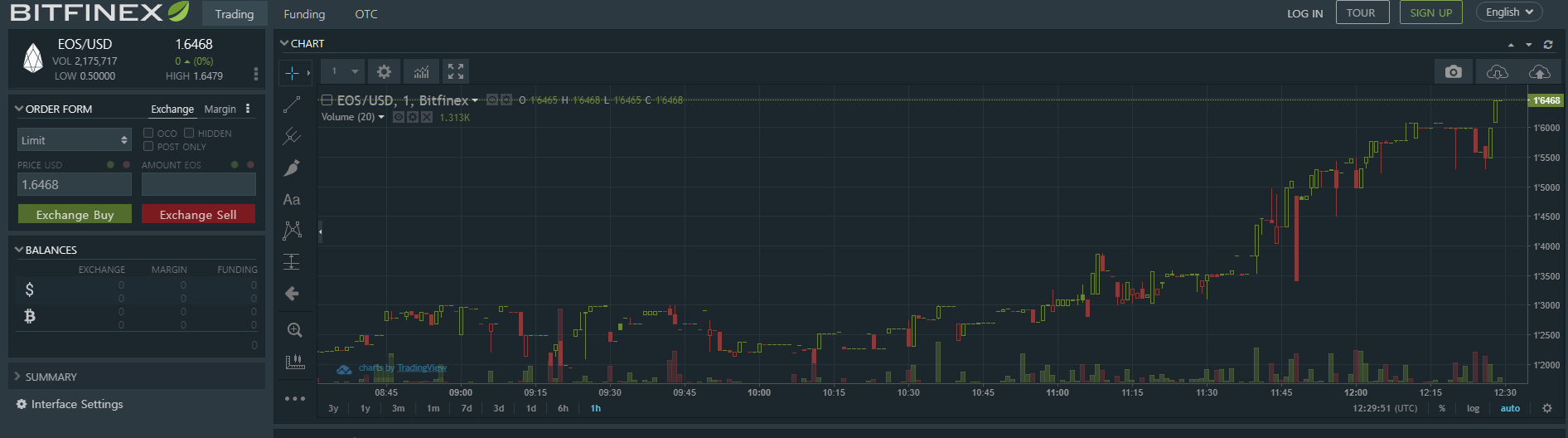Move chart panel up

(x=1511, y=45)
